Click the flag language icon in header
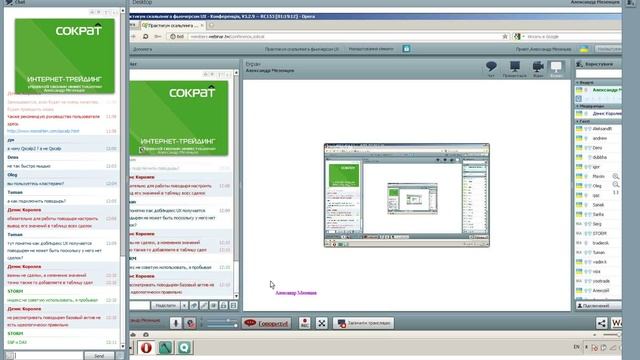Viewport: 640px width, 360px height. [584, 49]
